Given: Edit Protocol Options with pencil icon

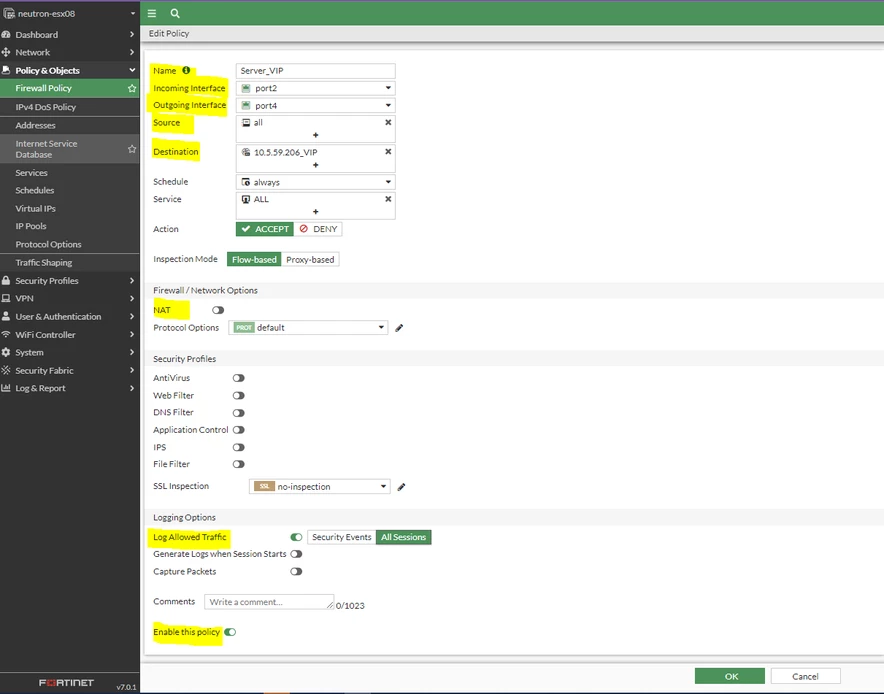Looking at the screenshot, I should point(399,328).
